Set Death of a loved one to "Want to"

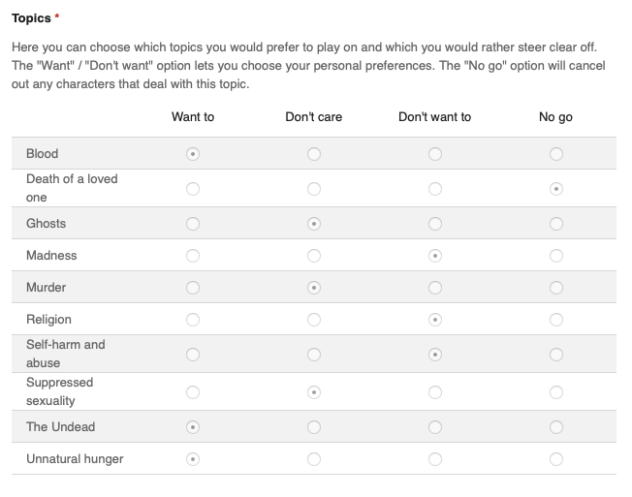coord(193,188)
